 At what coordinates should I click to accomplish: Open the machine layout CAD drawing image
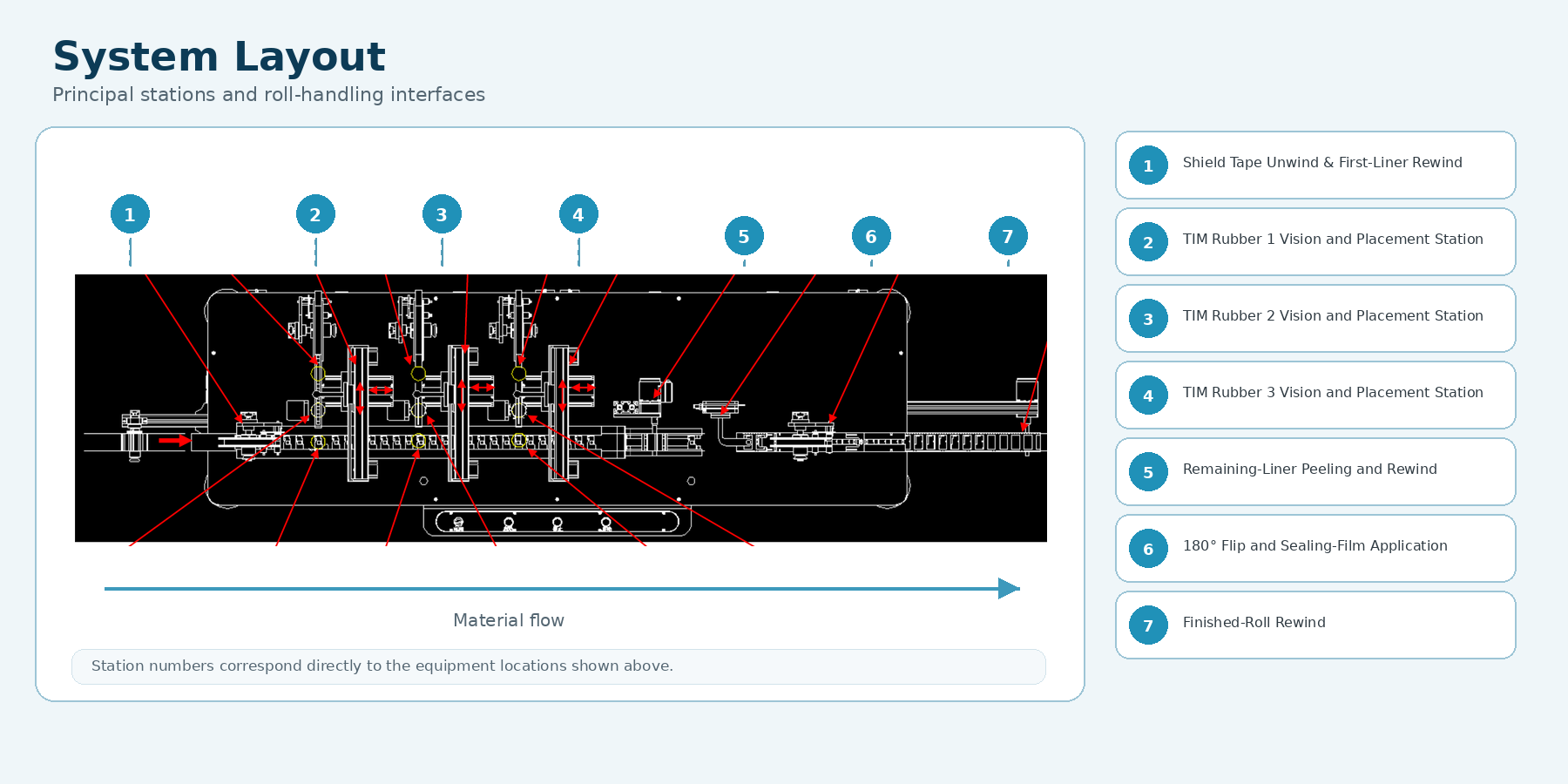click(561, 409)
